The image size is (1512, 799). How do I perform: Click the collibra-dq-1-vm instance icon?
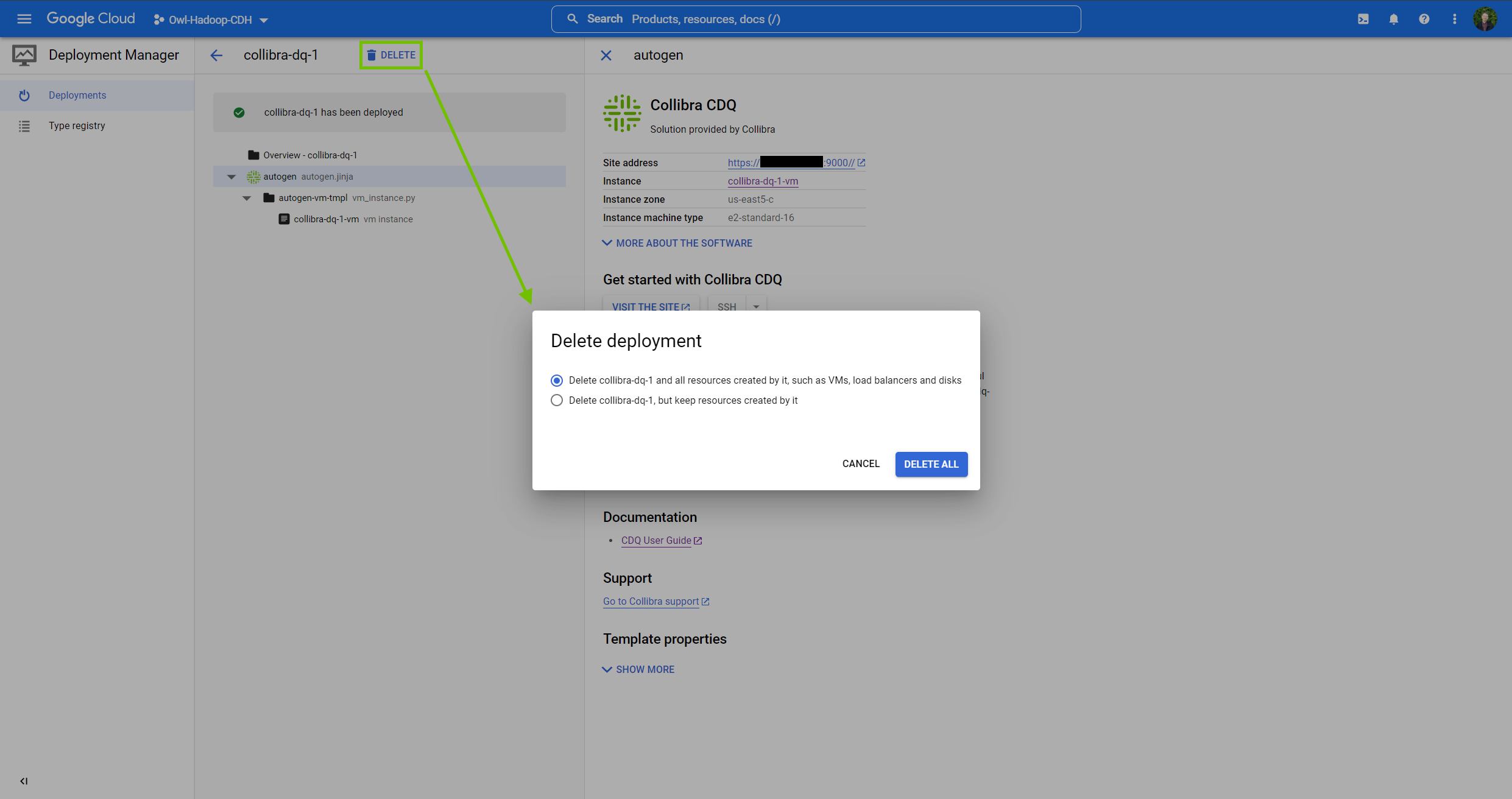284,219
